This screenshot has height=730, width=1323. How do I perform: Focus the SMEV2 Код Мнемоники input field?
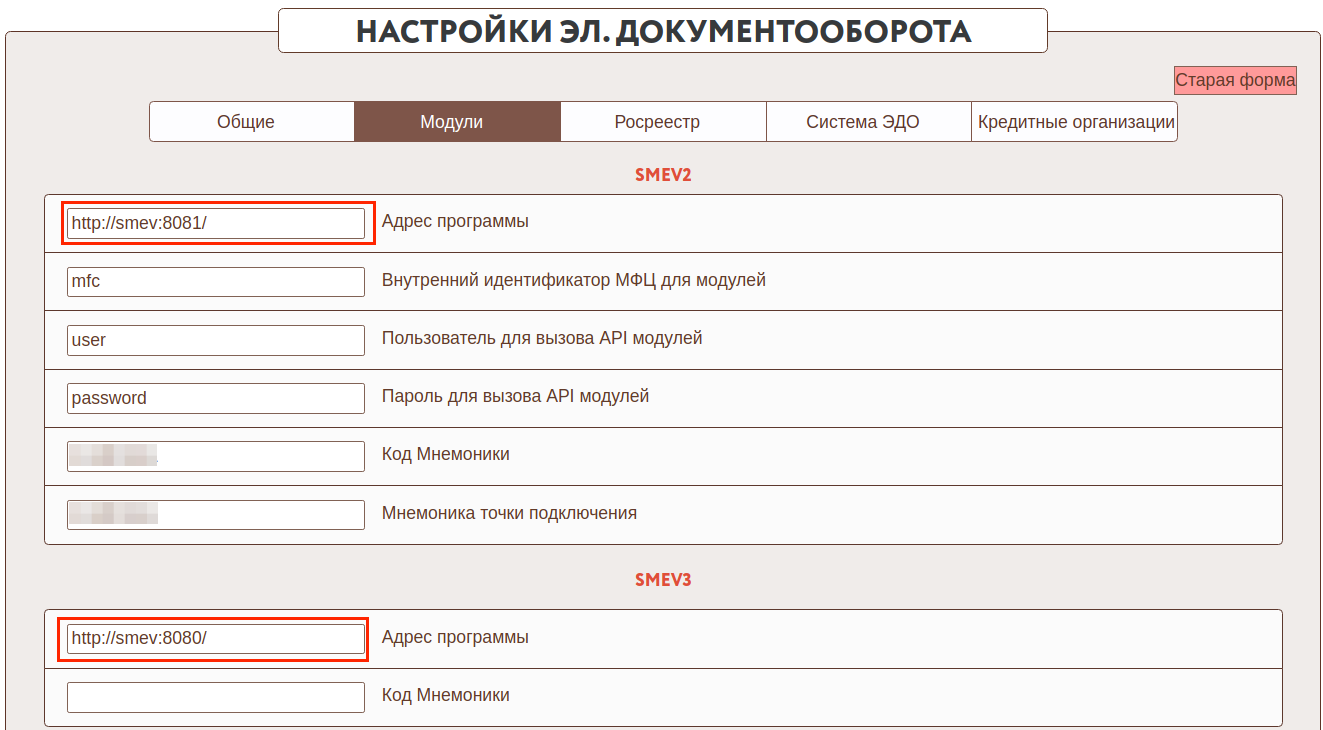tap(216, 456)
